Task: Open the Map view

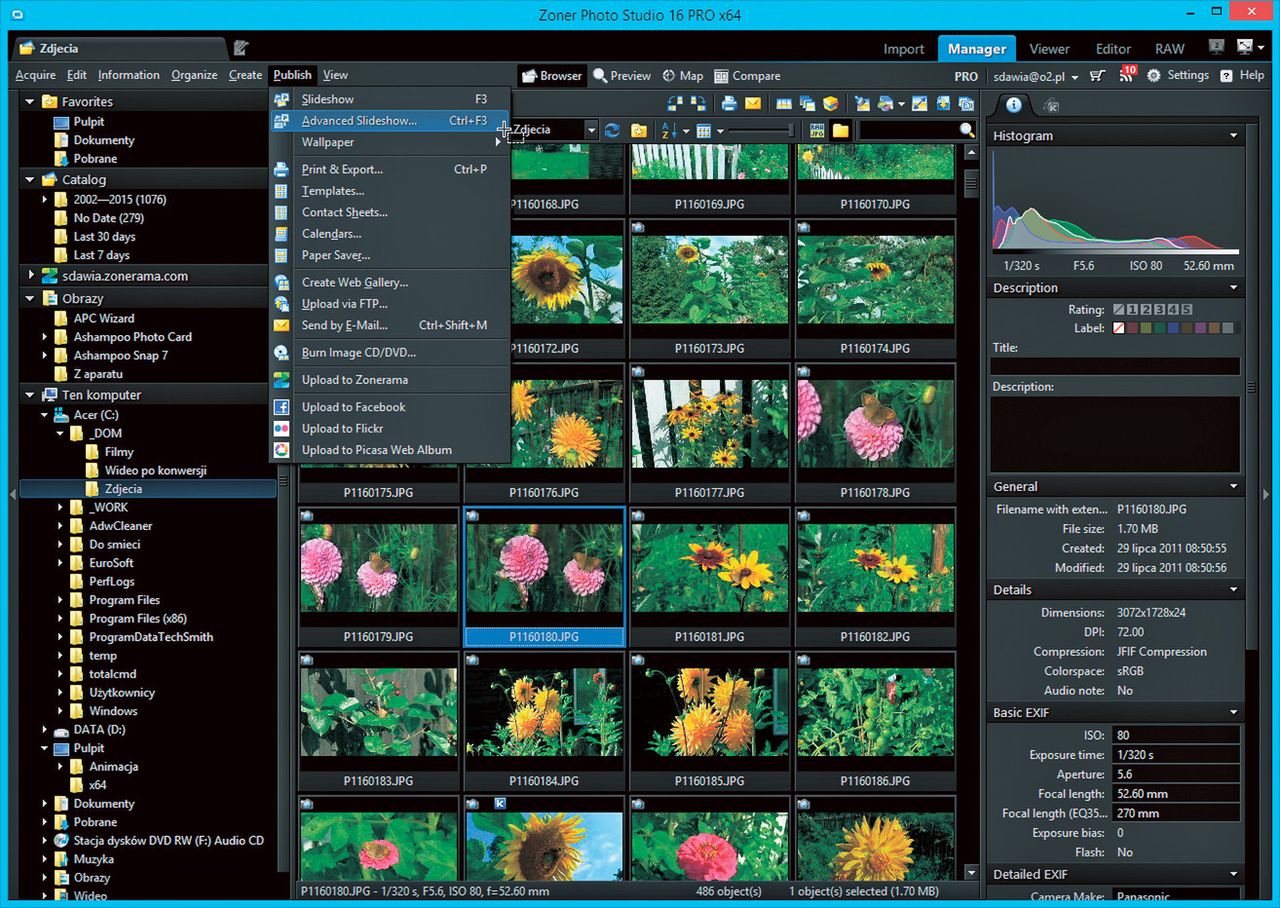Action: pos(683,76)
